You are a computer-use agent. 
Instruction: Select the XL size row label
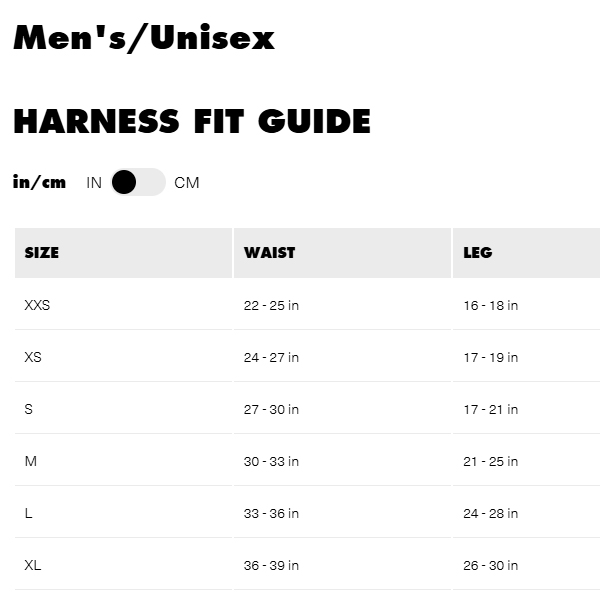pos(33,565)
